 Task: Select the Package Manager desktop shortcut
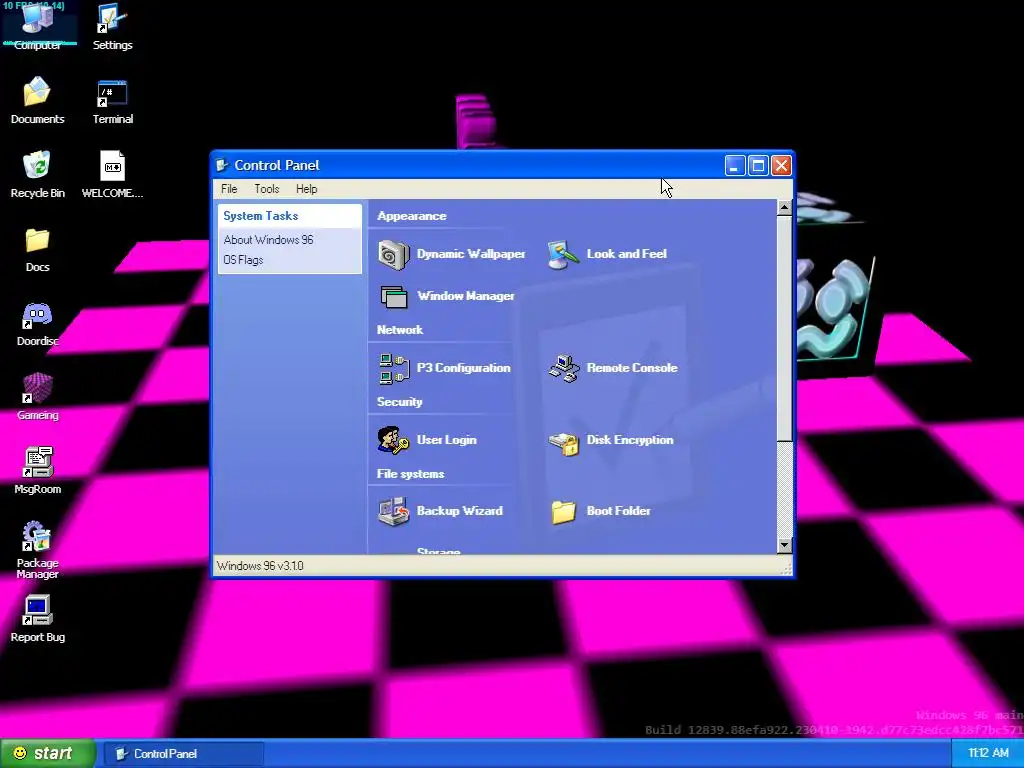coord(38,549)
